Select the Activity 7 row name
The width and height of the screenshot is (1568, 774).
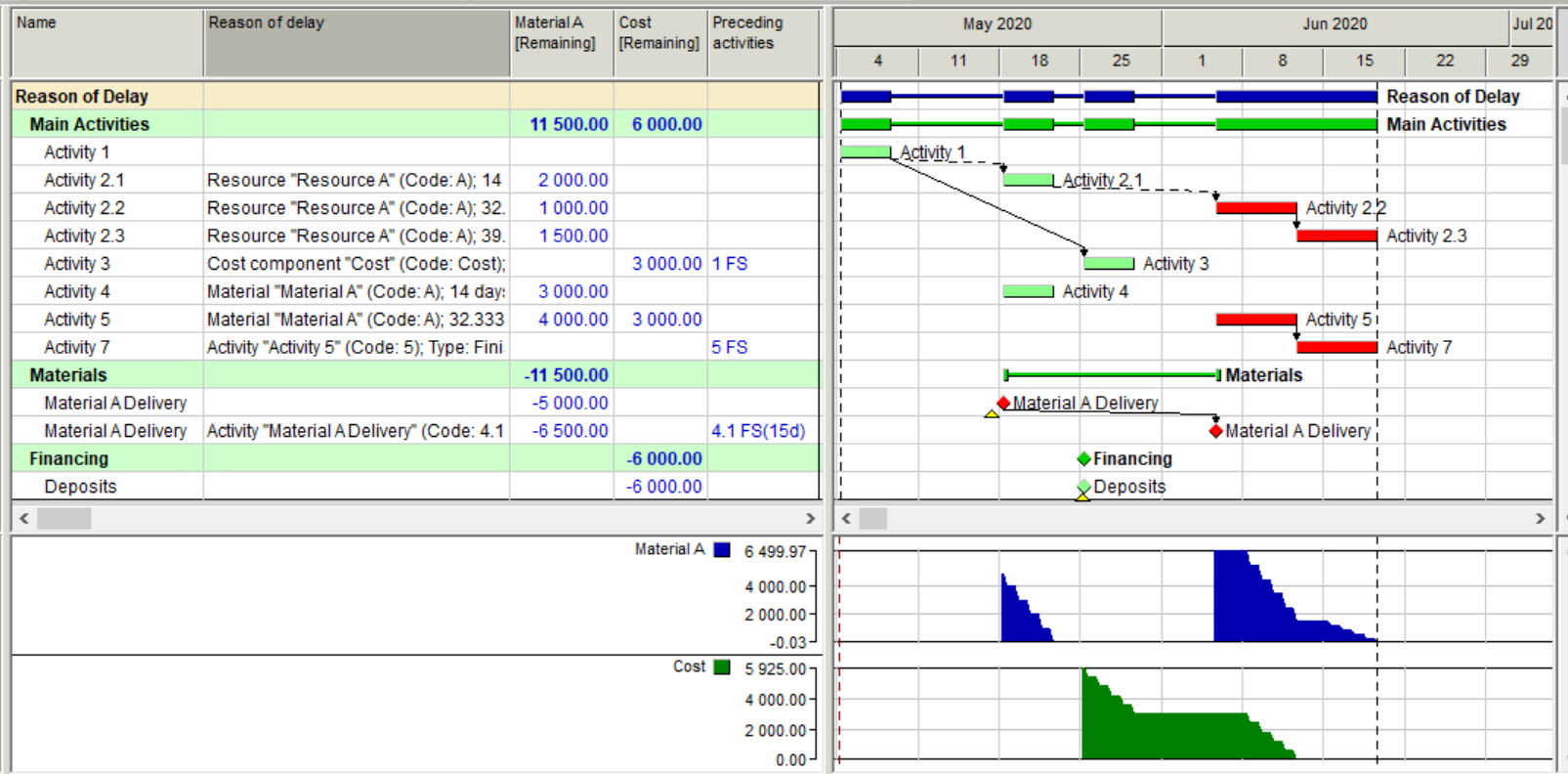pyautogui.click(x=77, y=347)
